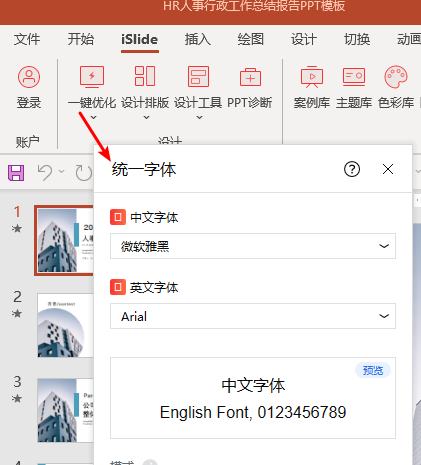Open the 设计工具 design tools icon
Screen dimensions: 421x465
[198, 77]
